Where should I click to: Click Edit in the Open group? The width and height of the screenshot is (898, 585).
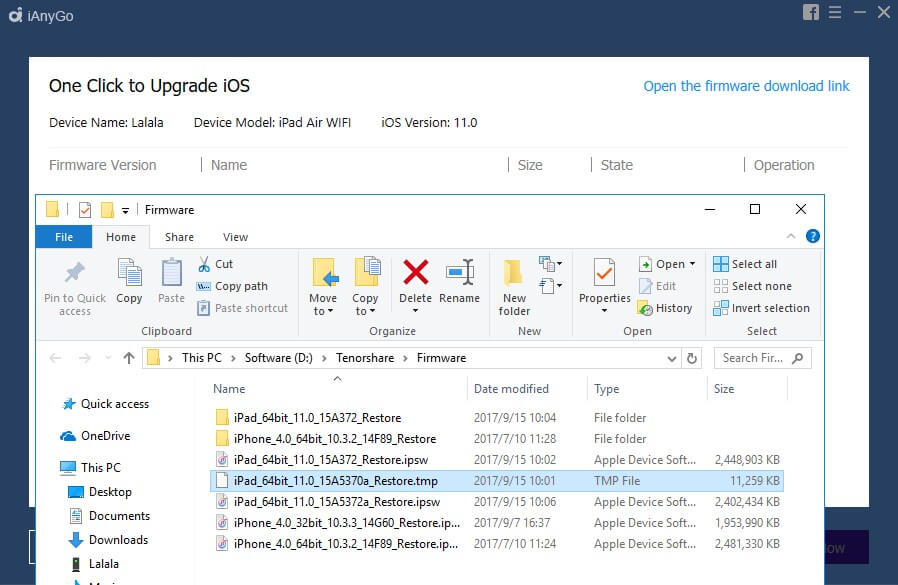(x=657, y=286)
